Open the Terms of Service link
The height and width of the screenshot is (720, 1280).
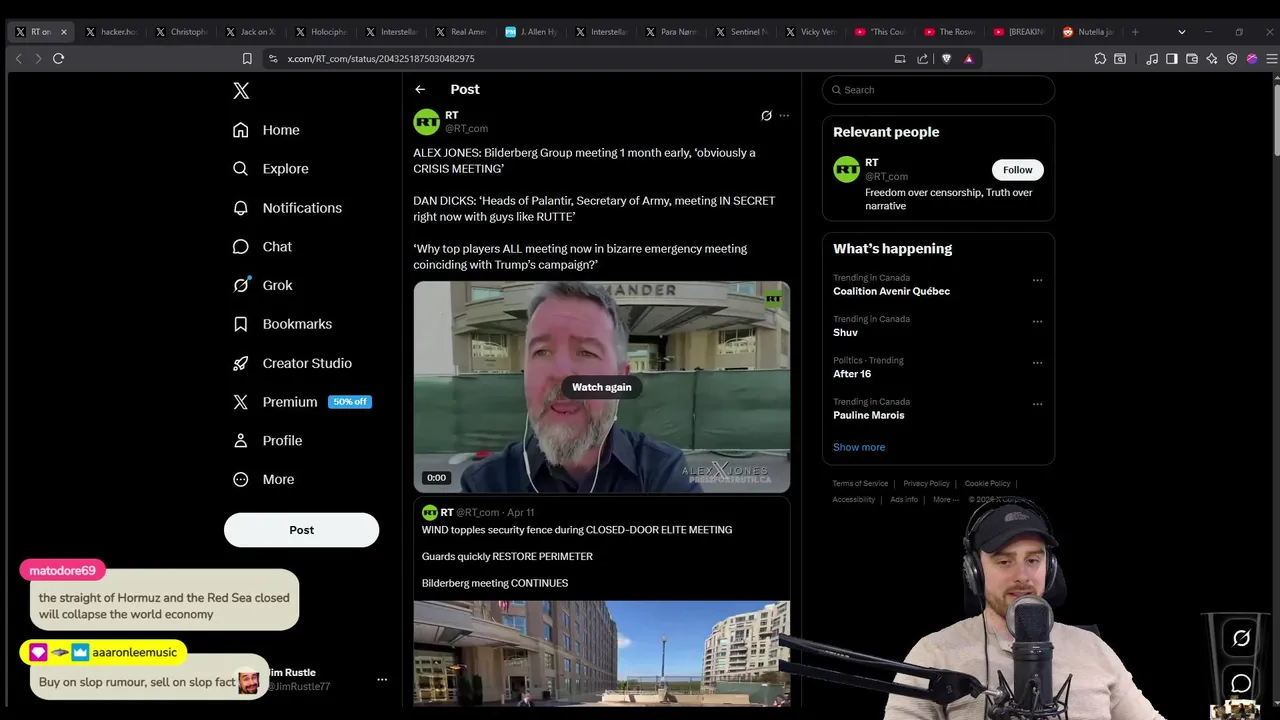click(860, 484)
